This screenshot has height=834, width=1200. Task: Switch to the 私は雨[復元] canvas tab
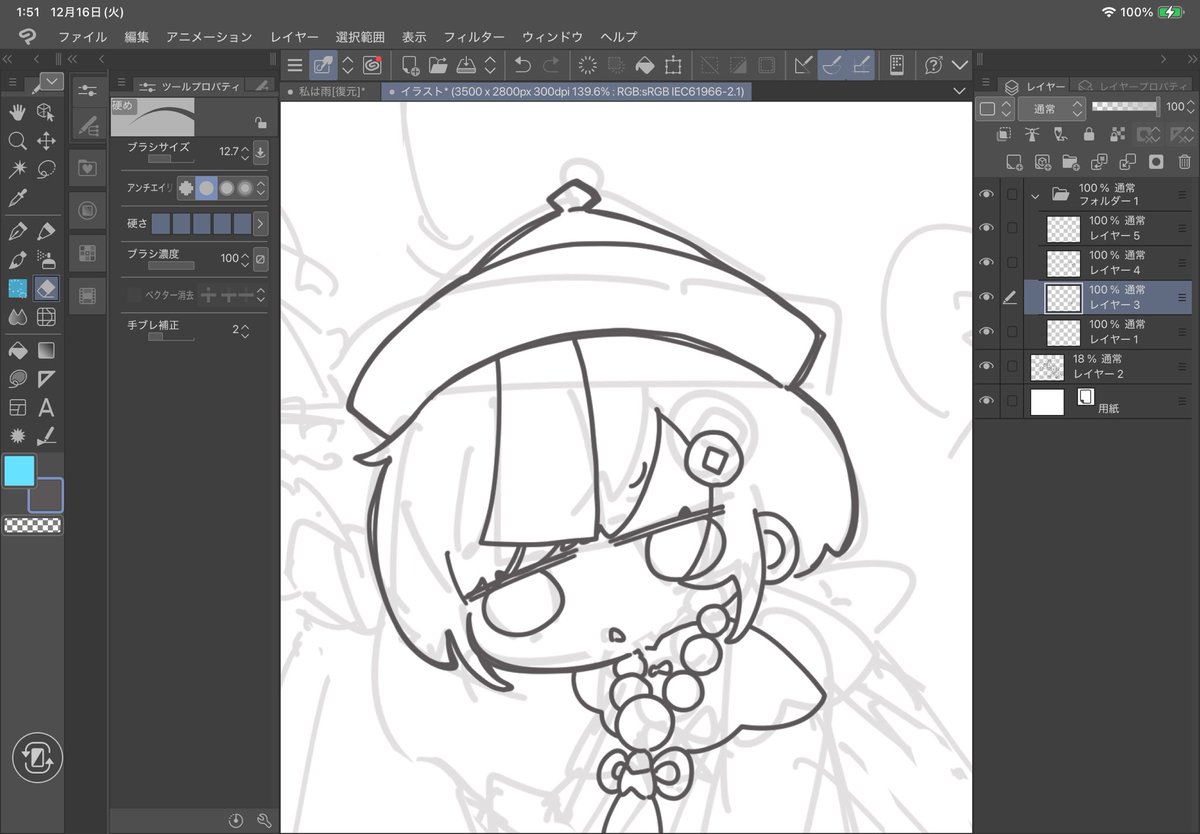(333, 91)
